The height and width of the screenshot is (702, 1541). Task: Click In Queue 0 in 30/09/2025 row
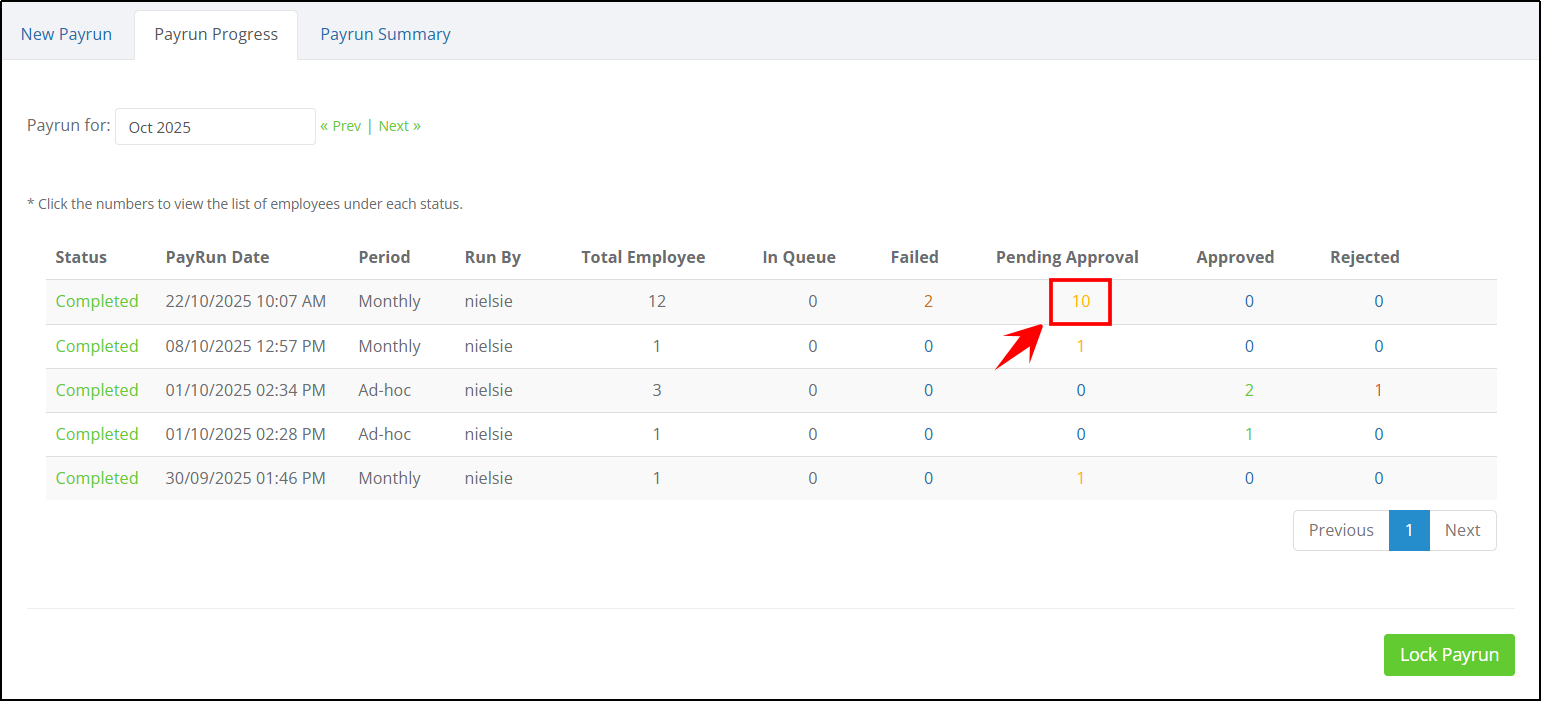813,478
